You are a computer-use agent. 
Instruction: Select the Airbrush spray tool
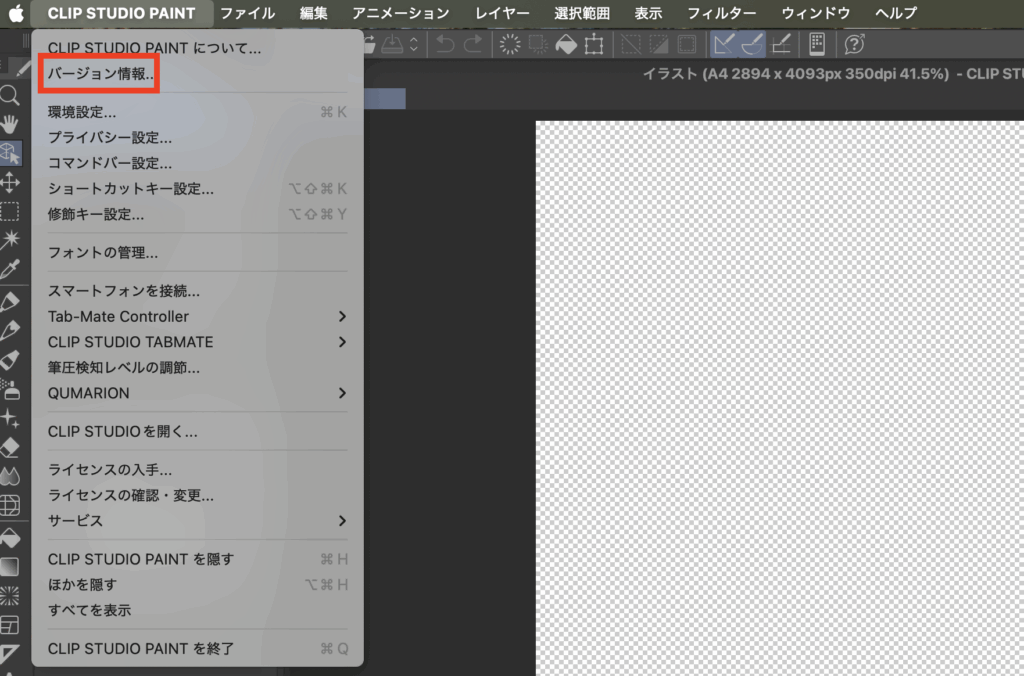(10, 389)
